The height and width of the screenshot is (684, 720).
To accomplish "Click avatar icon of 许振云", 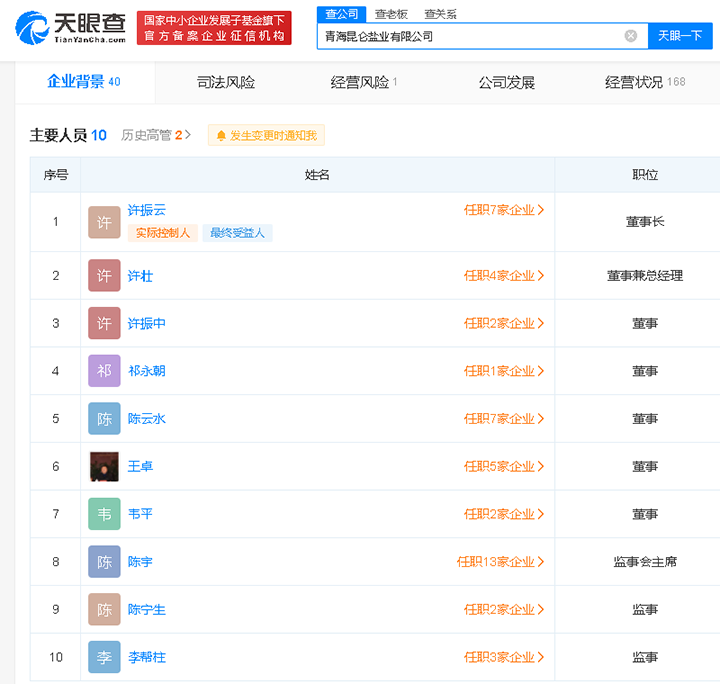I will pyautogui.click(x=104, y=222).
